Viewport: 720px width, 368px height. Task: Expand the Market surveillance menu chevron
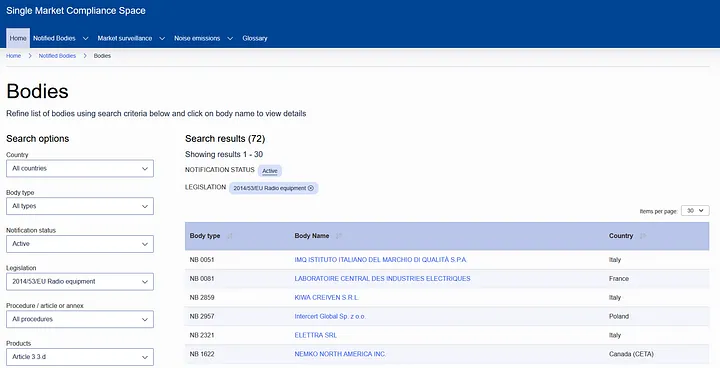click(x=162, y=39)
